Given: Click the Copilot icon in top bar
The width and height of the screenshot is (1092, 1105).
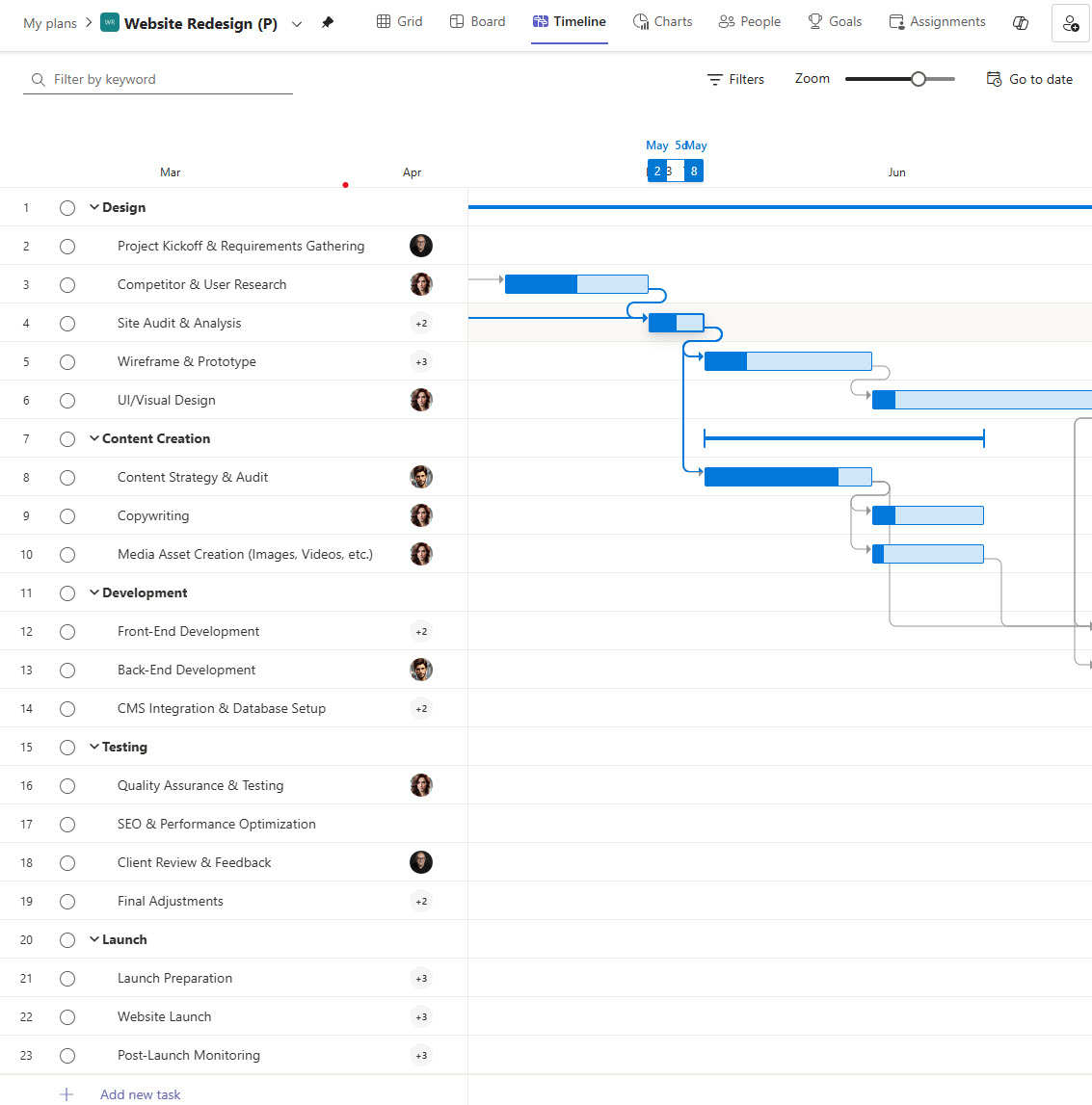Looking at the screenshot, I should click(1021, 23).
